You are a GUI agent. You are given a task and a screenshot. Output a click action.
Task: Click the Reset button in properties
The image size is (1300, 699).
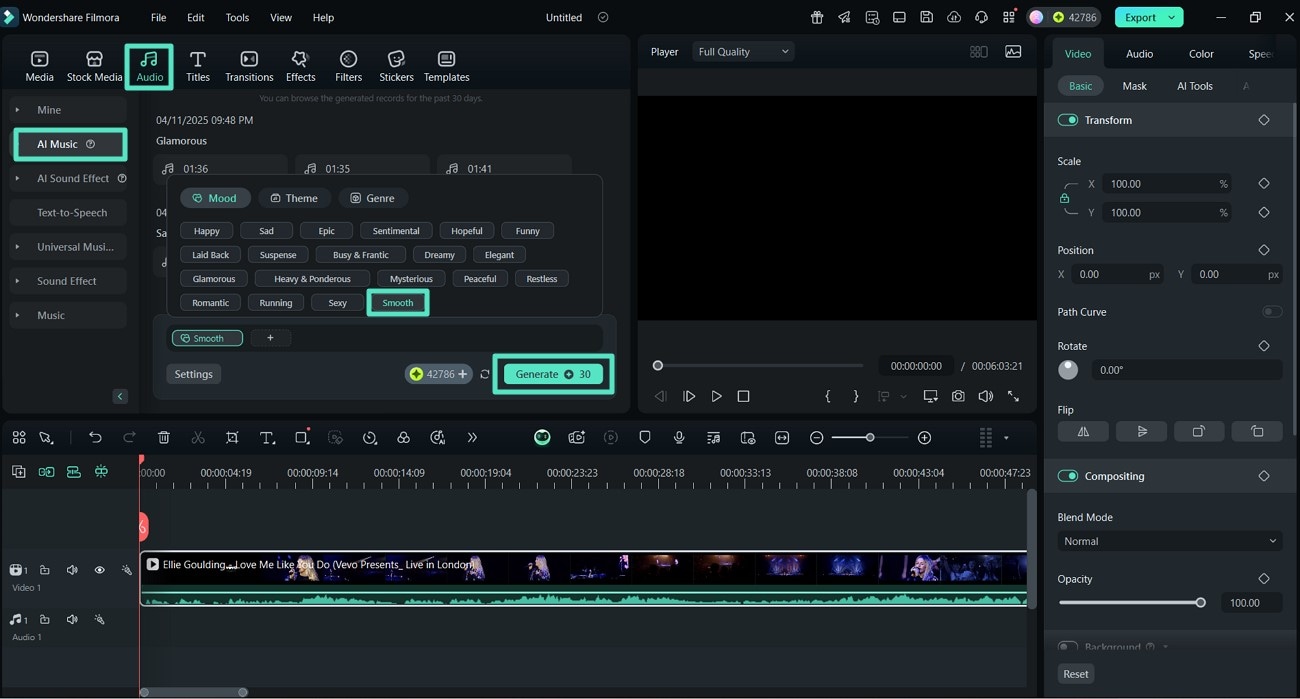coord(1076,674)
